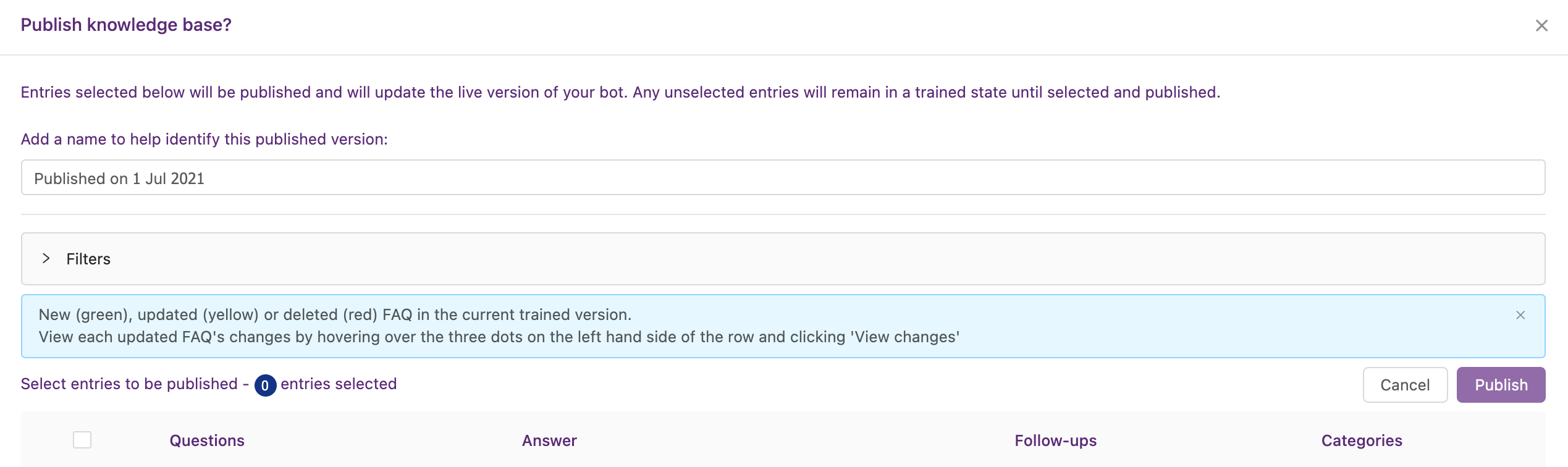Screen dimensions: 1568x467
Task: Click the 'Add a name to help identify' label
Action: [x=204, y=139]
